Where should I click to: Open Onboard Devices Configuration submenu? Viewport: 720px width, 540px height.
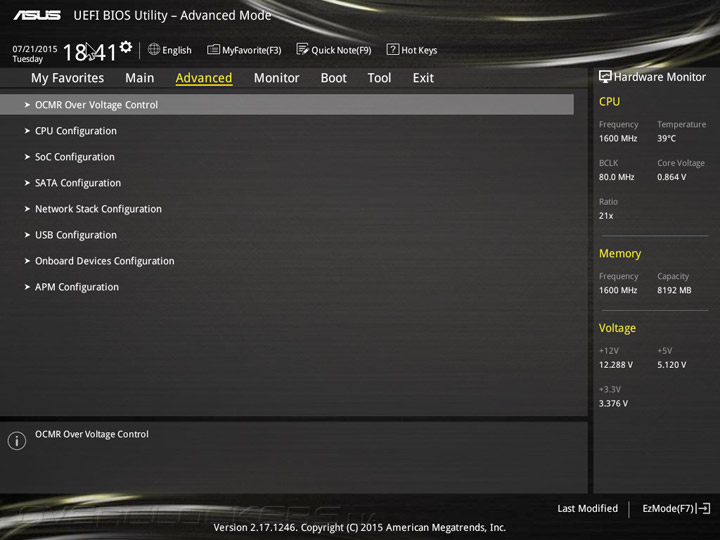pos(105,261)
